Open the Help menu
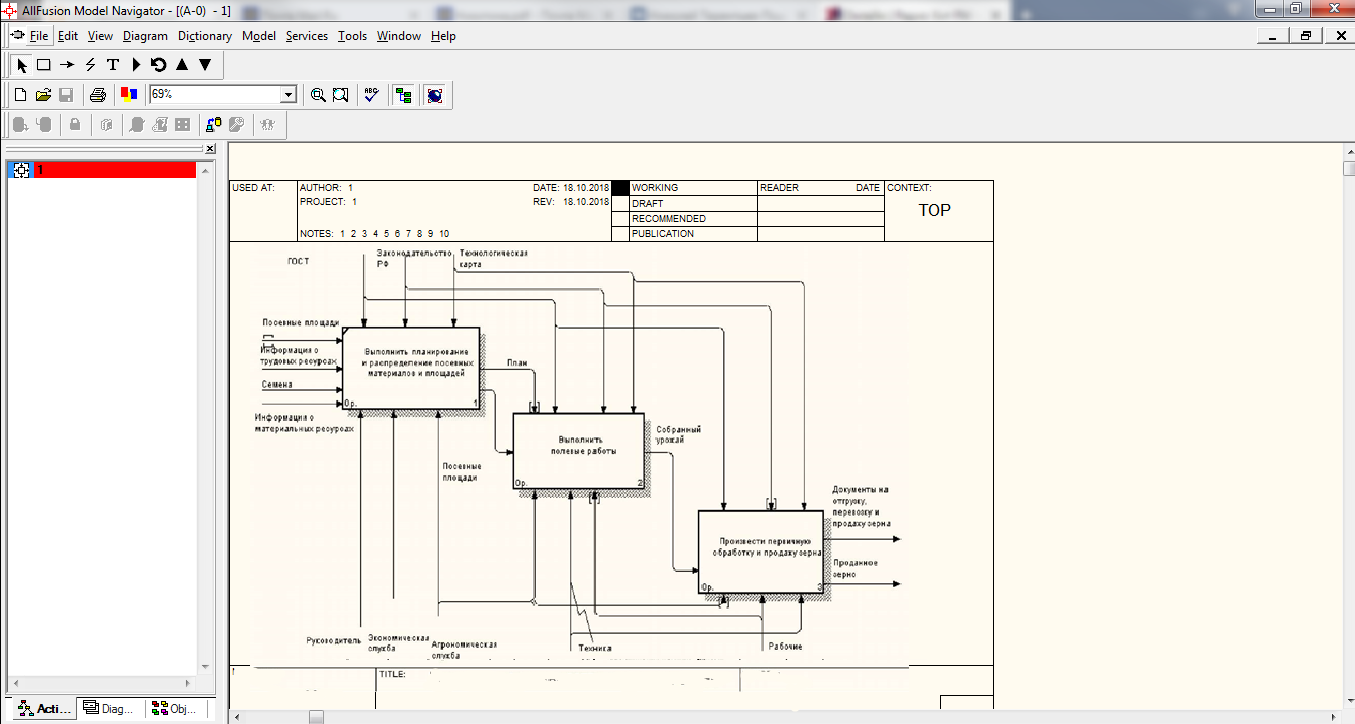1355x724 pixels. tap(444, 36)
